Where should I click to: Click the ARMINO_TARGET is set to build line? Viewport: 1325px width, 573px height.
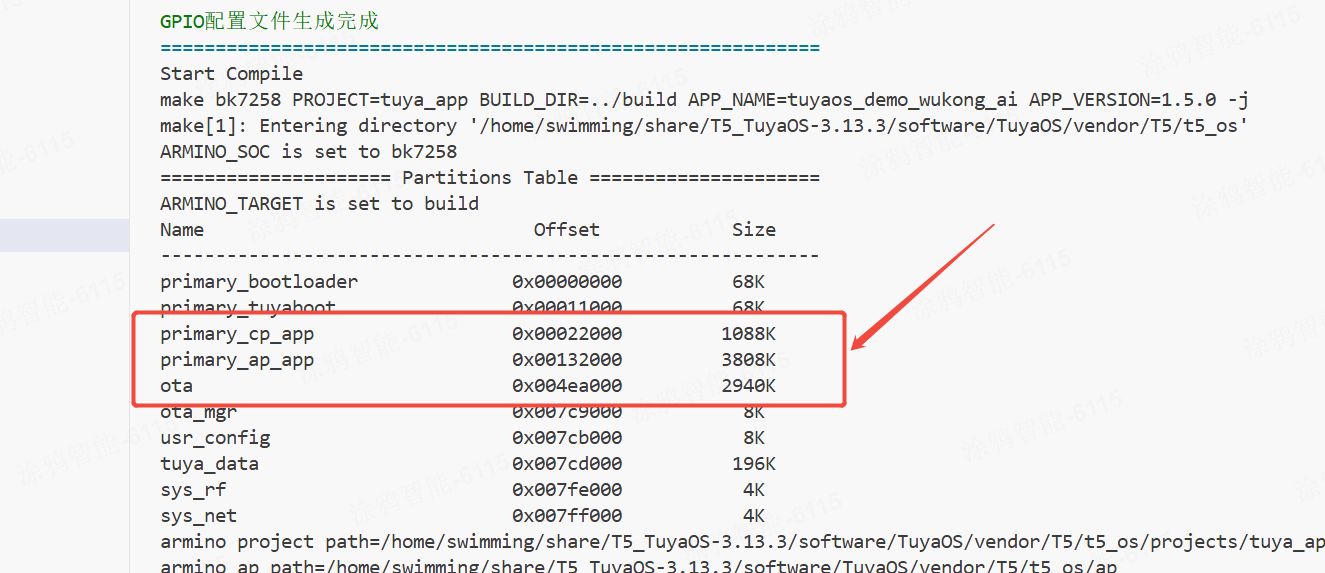coord(319,204)
